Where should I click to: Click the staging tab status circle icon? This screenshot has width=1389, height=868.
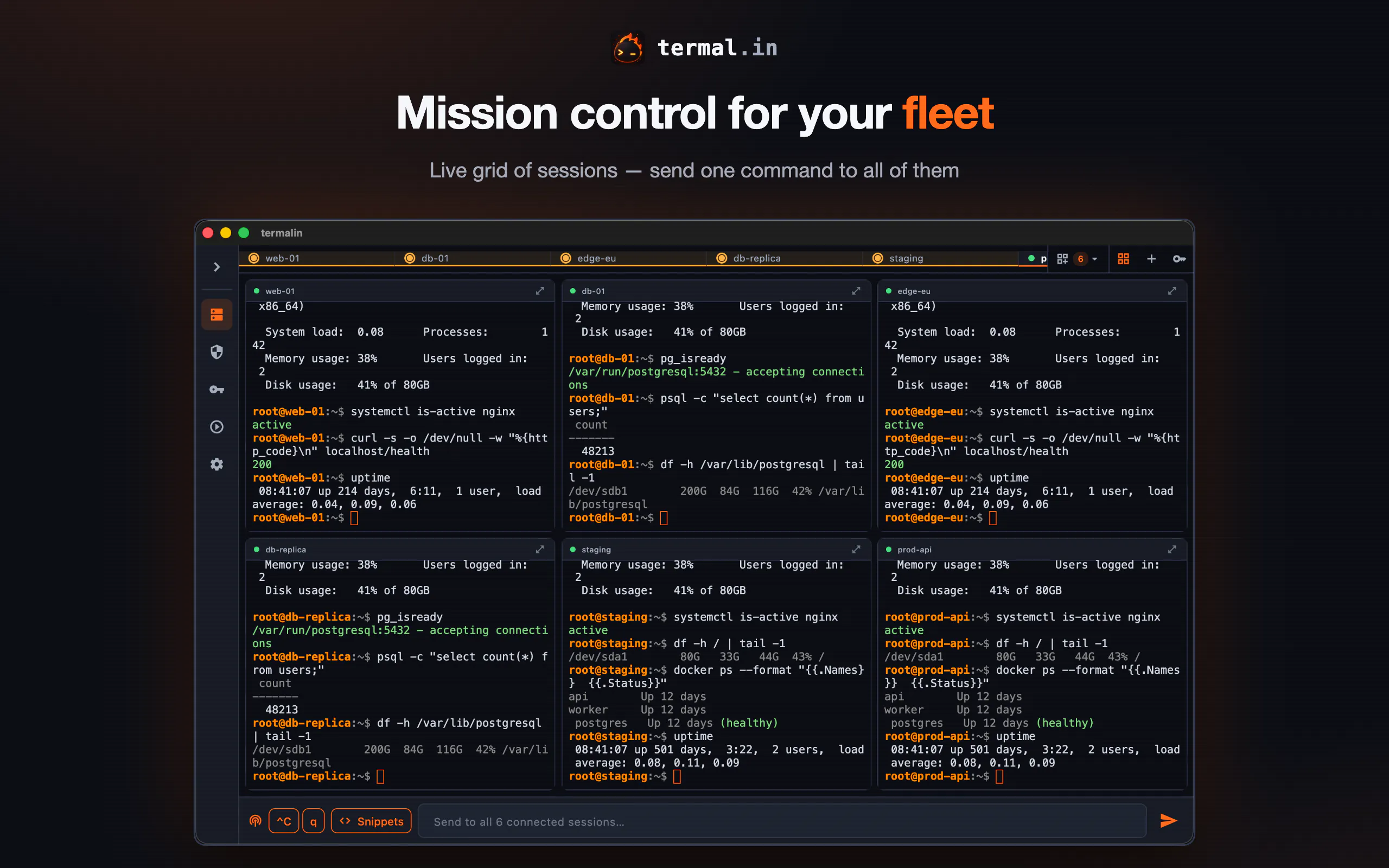point(877,258)
